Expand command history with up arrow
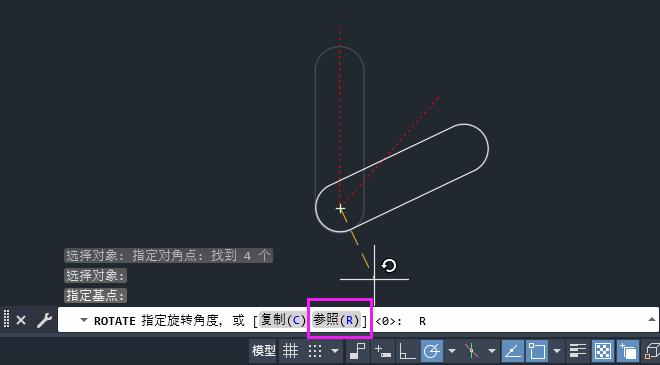 coord(652,320)
